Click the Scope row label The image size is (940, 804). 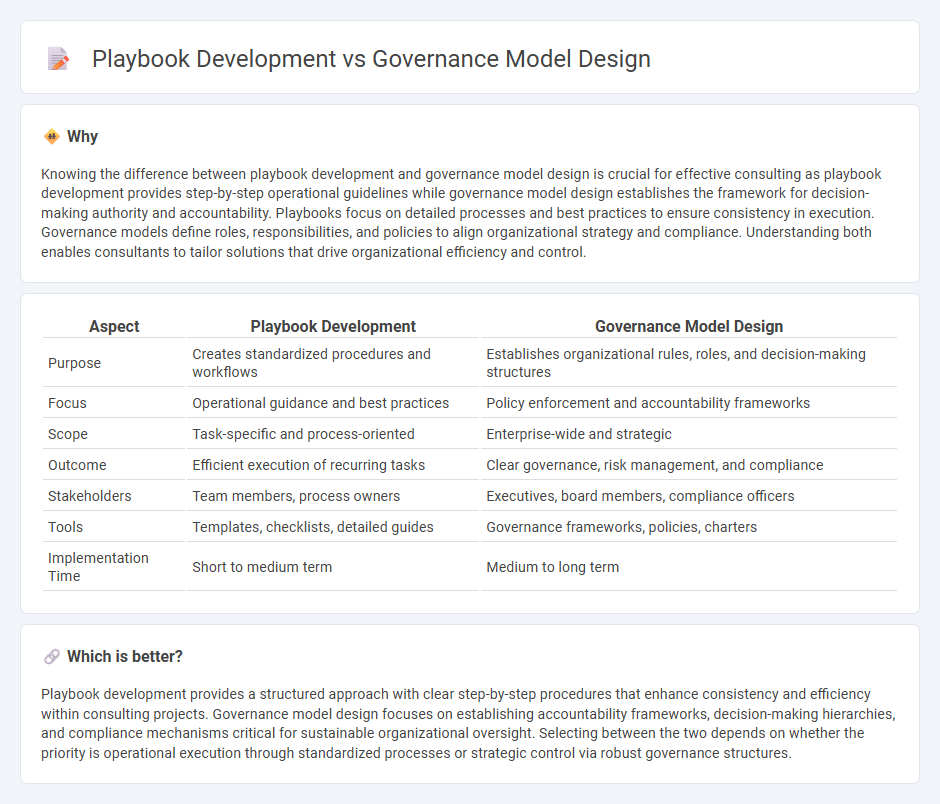pyautogui.click(x=68, y=434)
